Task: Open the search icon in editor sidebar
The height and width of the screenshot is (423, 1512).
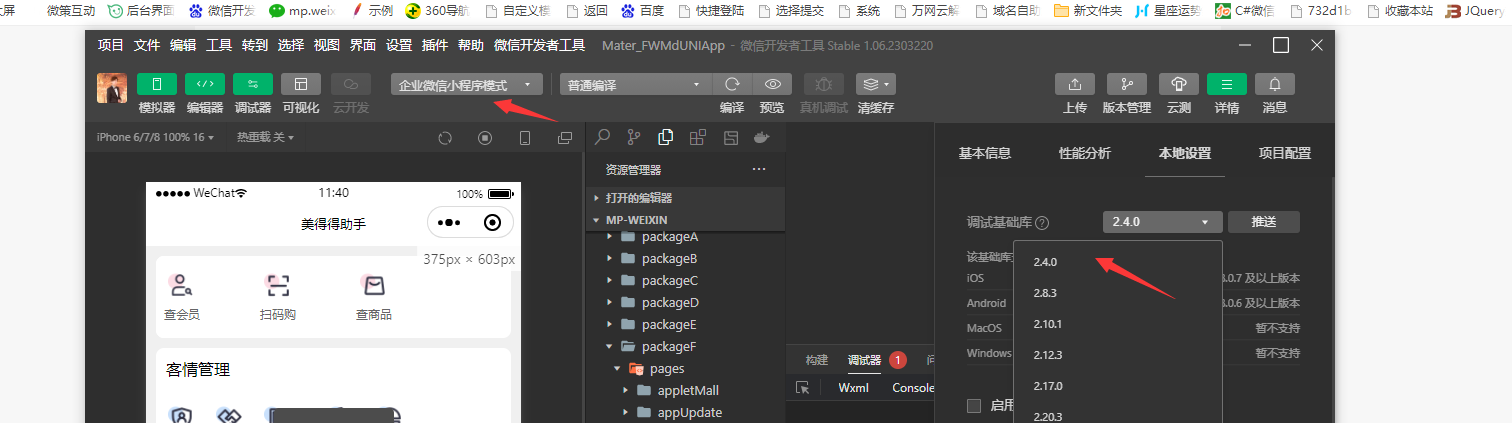Action: (603, 137)
